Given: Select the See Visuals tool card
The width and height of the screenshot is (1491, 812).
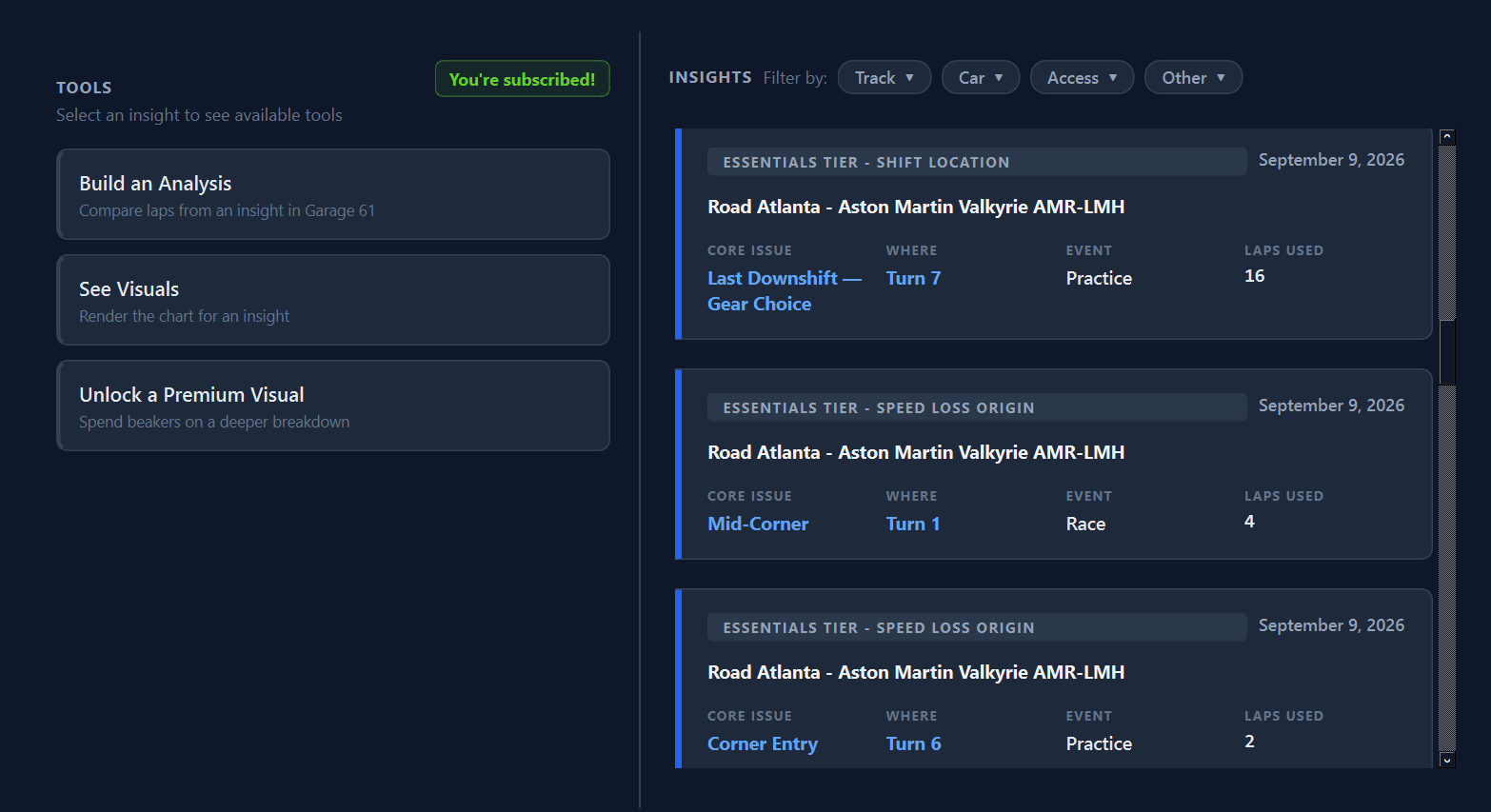Looking at the screenshot, I should (x=333, y=300).
